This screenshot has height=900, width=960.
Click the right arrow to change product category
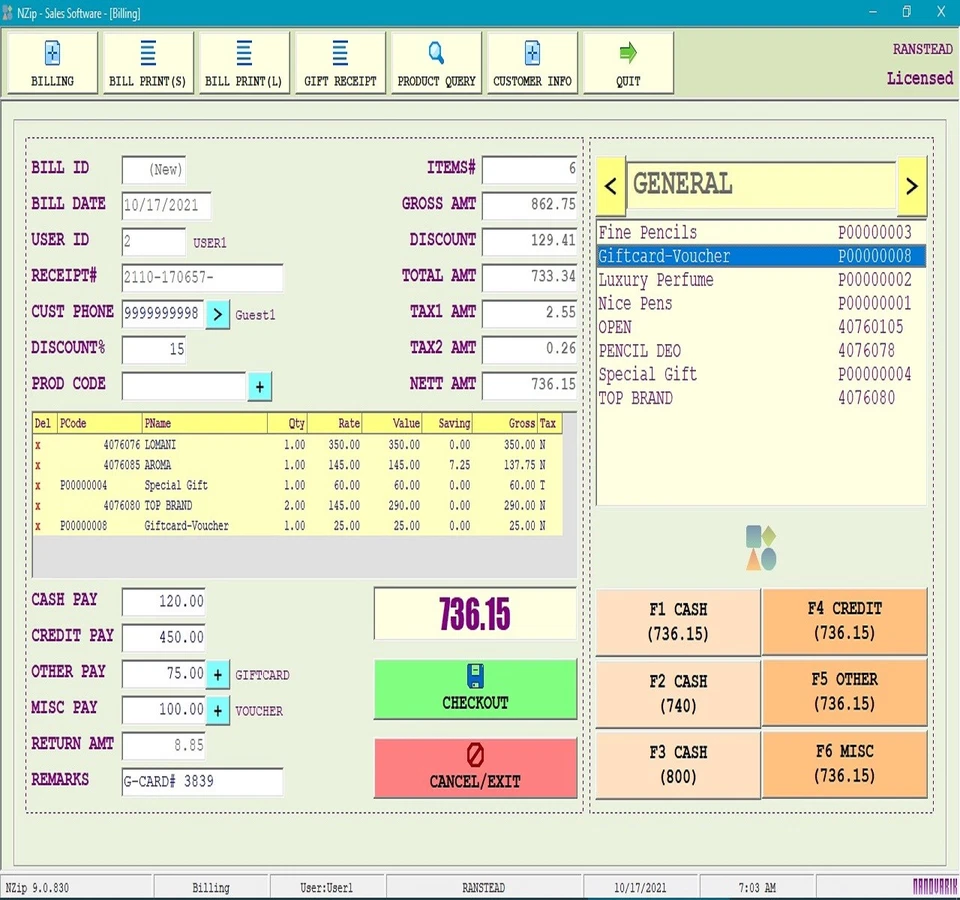point(910,186)
